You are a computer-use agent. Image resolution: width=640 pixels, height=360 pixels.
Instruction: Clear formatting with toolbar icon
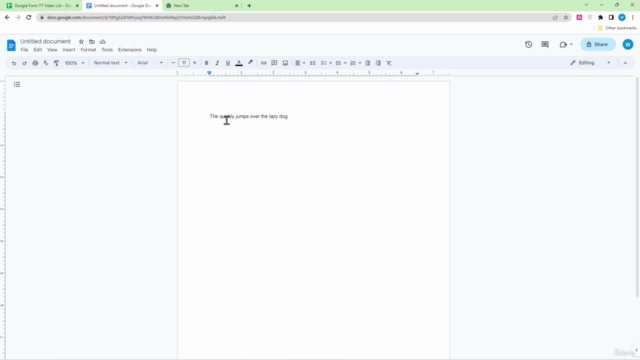pyautogui.click(x=389, y=63)
